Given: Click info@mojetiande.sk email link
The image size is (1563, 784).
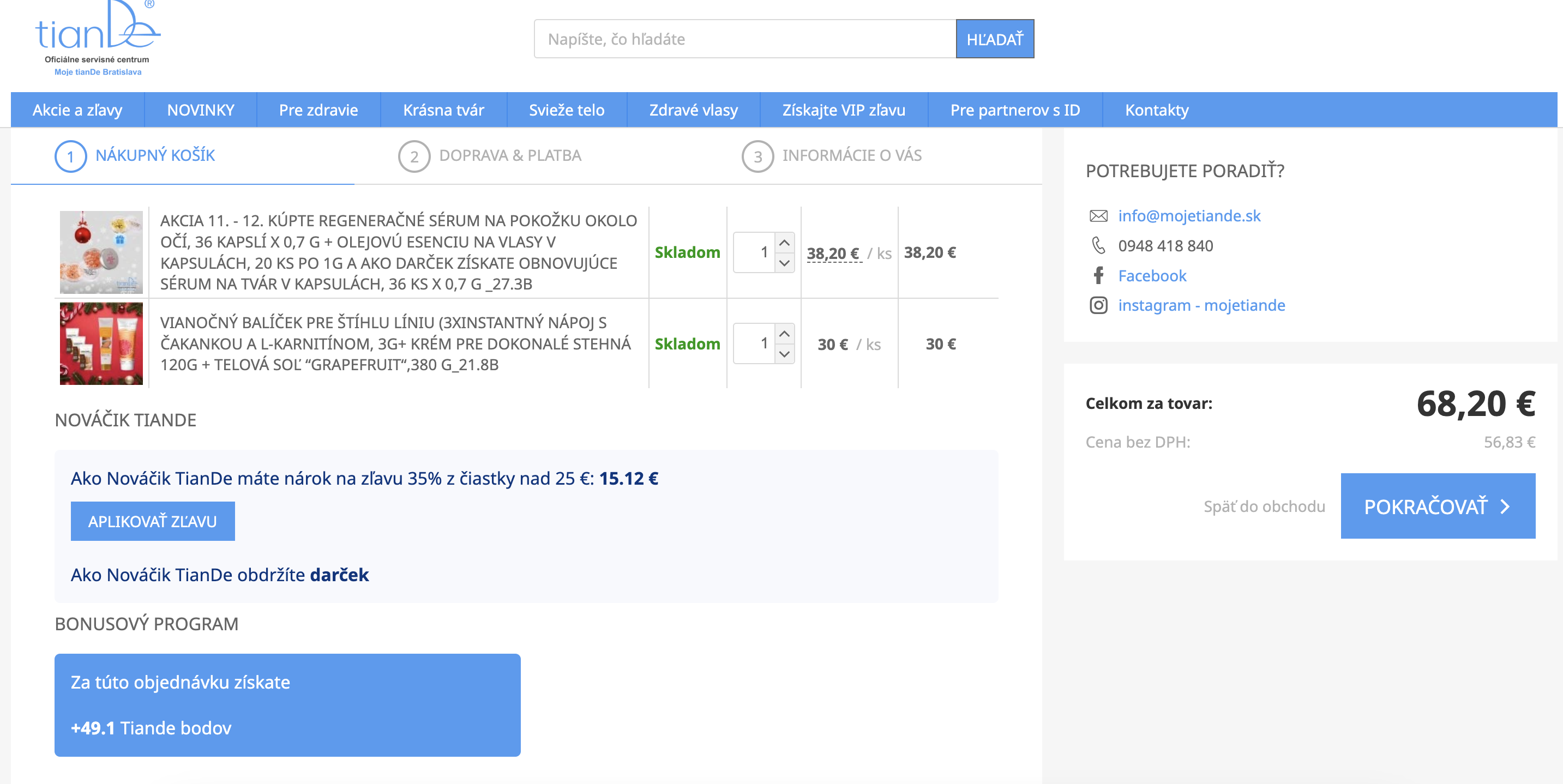Looking at the screenshot, I should [x=1189, y=216].
